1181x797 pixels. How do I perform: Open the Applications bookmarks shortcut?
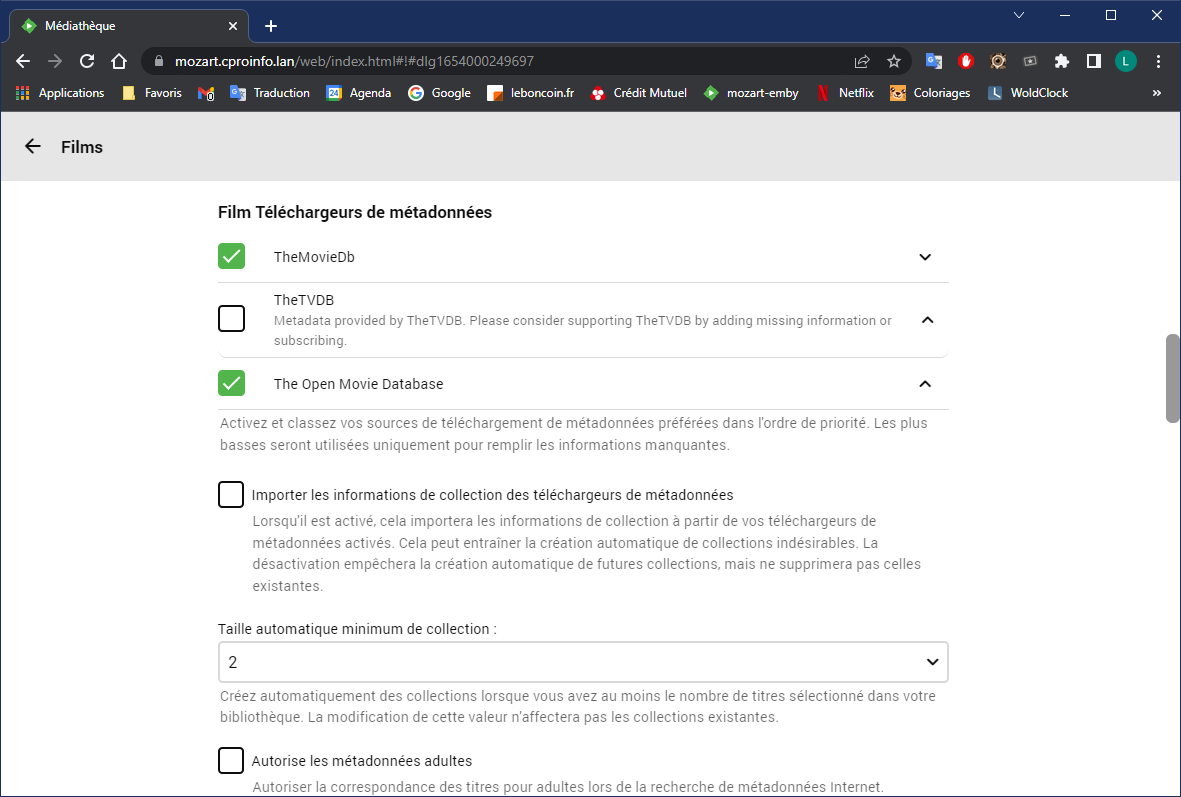coord(60,93)
